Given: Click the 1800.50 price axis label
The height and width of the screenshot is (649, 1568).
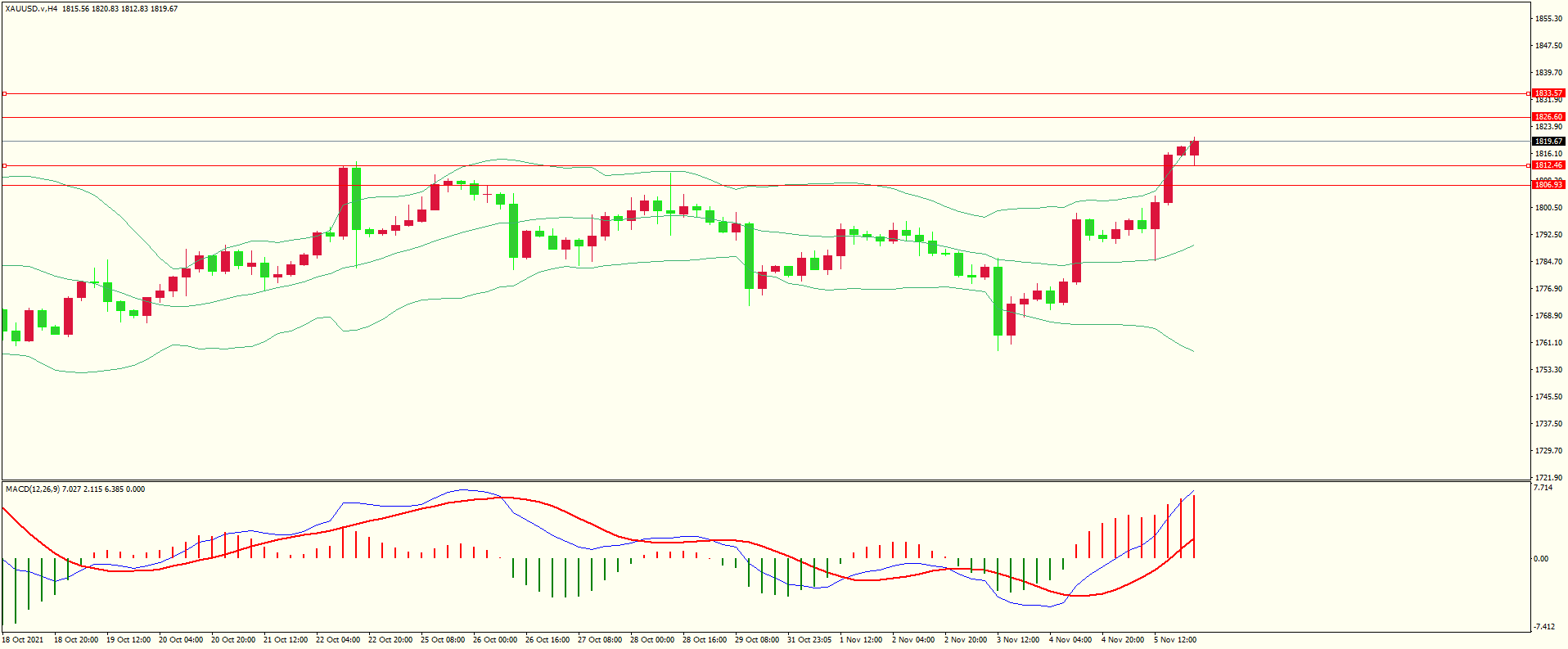Looking at the screenshot, I should click(x=1548, y=208).
